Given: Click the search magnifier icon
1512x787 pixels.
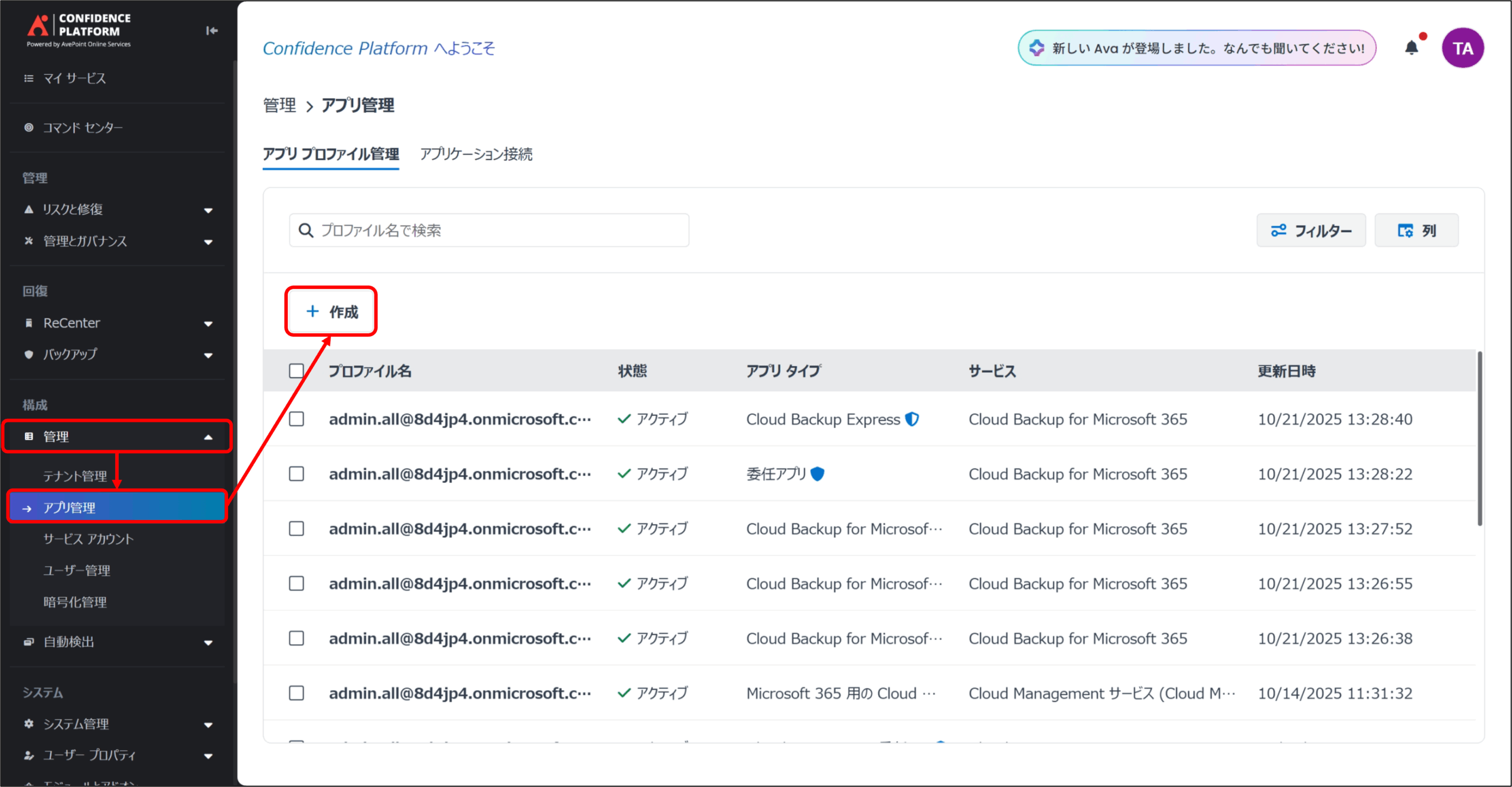Looking at the screenshot, I should pos(305,230).
